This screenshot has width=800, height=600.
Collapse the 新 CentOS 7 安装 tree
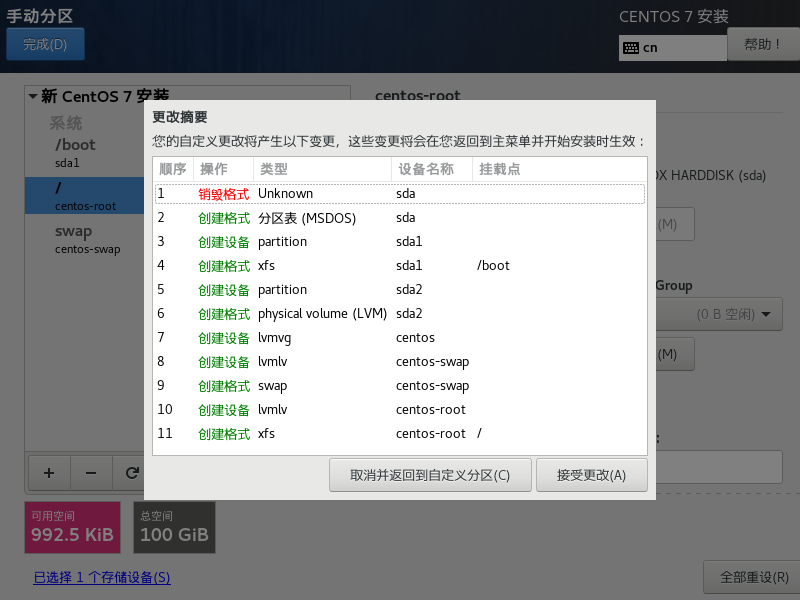(x=34, y=96)
